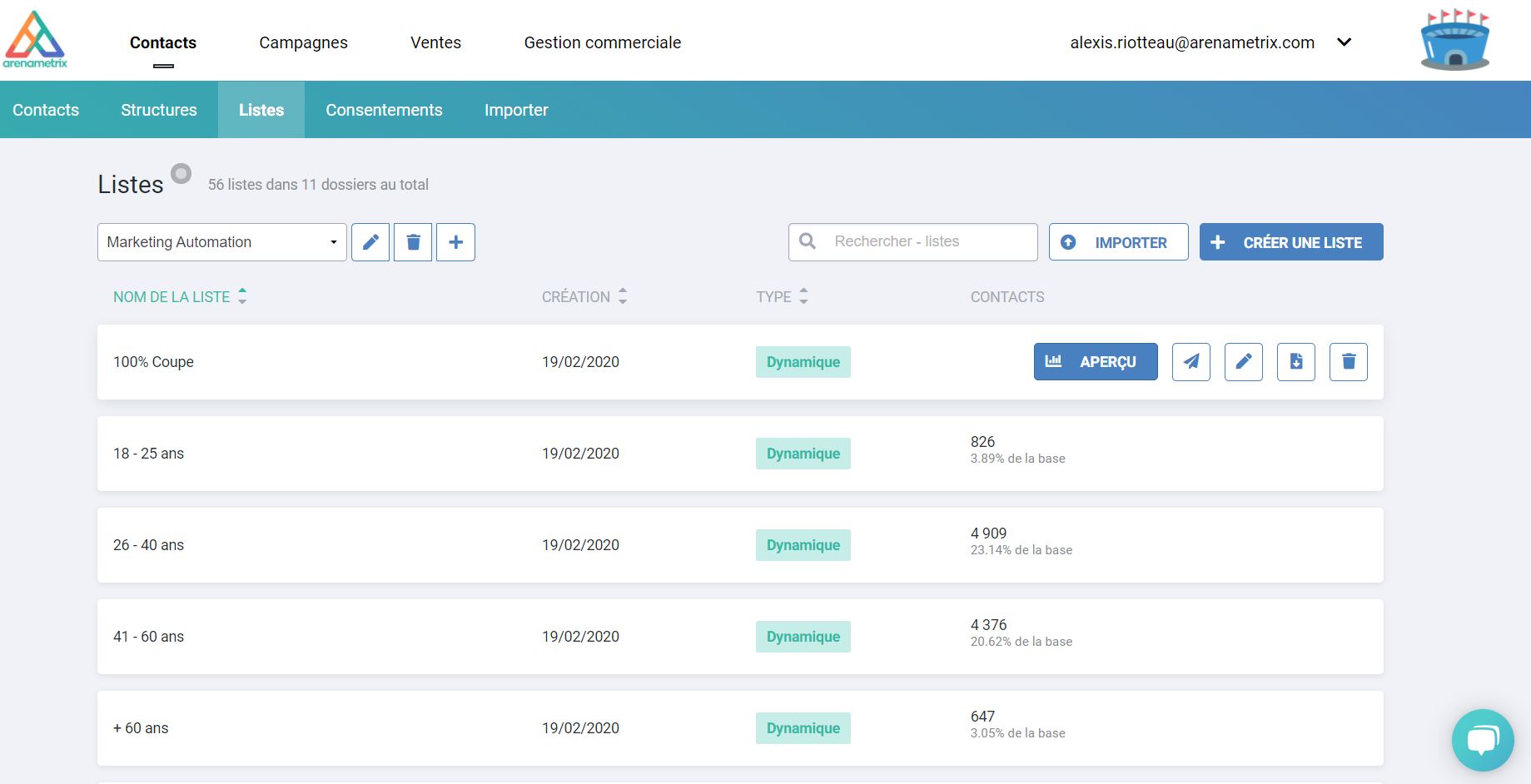
Task: Click the 56 listes dans 11 dossiers text
Action: pyautogui.click(x=318, y=185)
